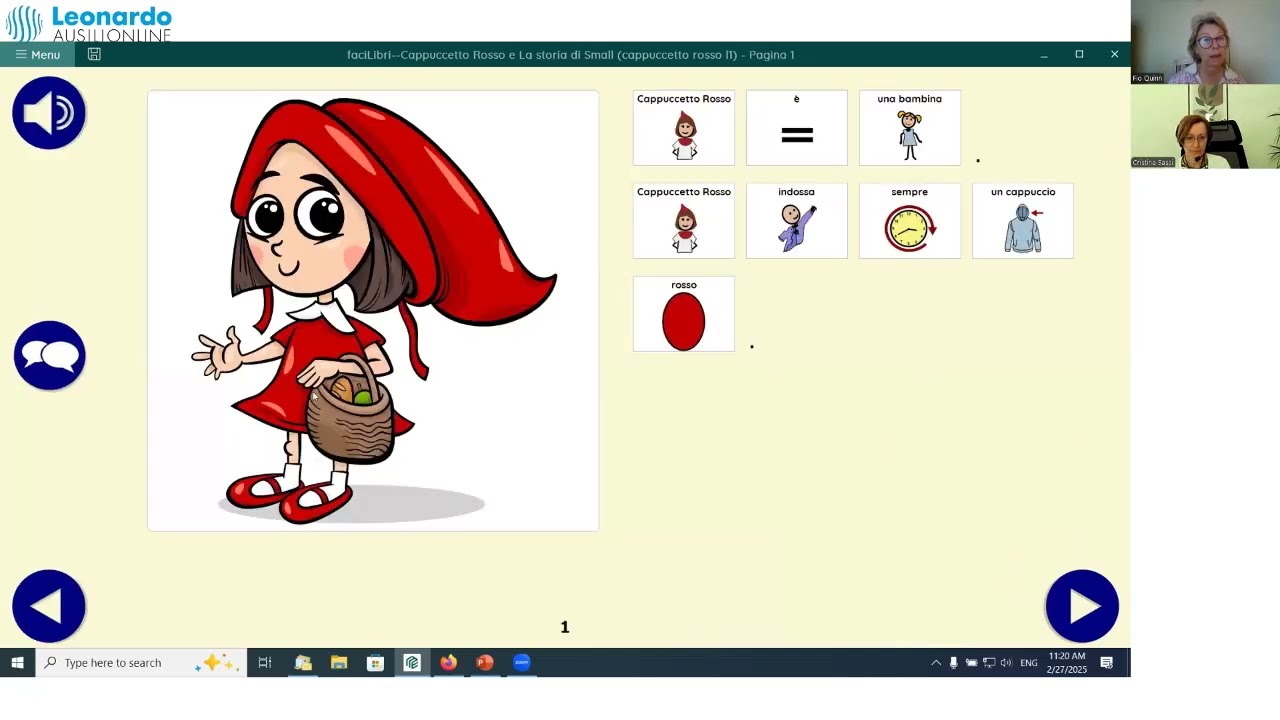Select the second row Cappuccetto Rosso symbol card
Screen dimensions: 1280x720
click(x=684, y=221)
